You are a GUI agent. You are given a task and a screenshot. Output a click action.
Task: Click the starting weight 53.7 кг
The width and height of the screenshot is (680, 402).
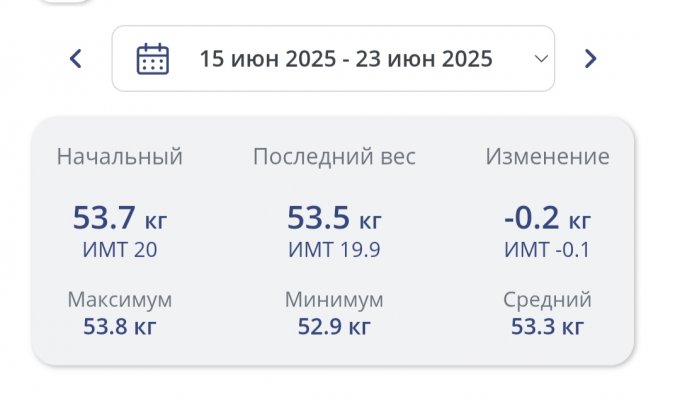(120, 218)
